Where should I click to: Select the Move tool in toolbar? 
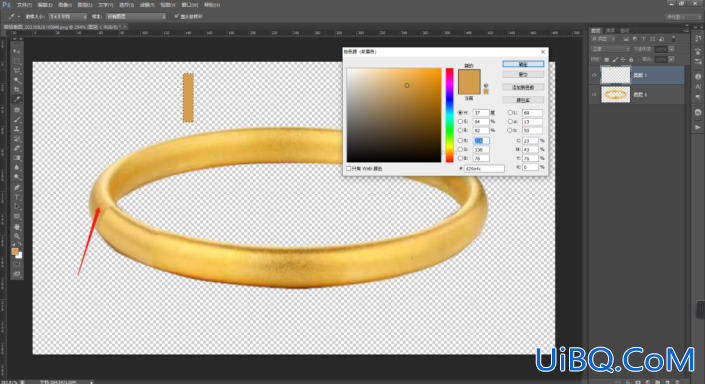click(x=17, y=51)
